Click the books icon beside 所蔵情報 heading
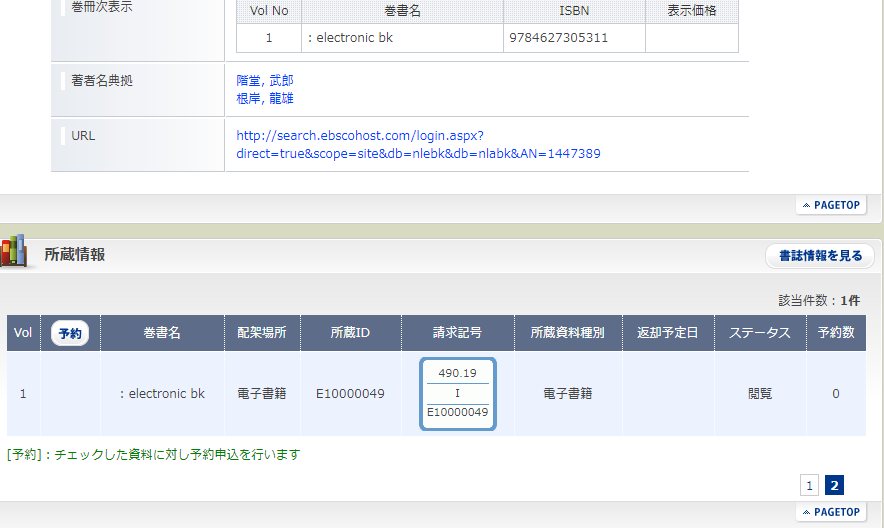Image resolution: width=884 pixels, height=528 pixels. point(14,252)
